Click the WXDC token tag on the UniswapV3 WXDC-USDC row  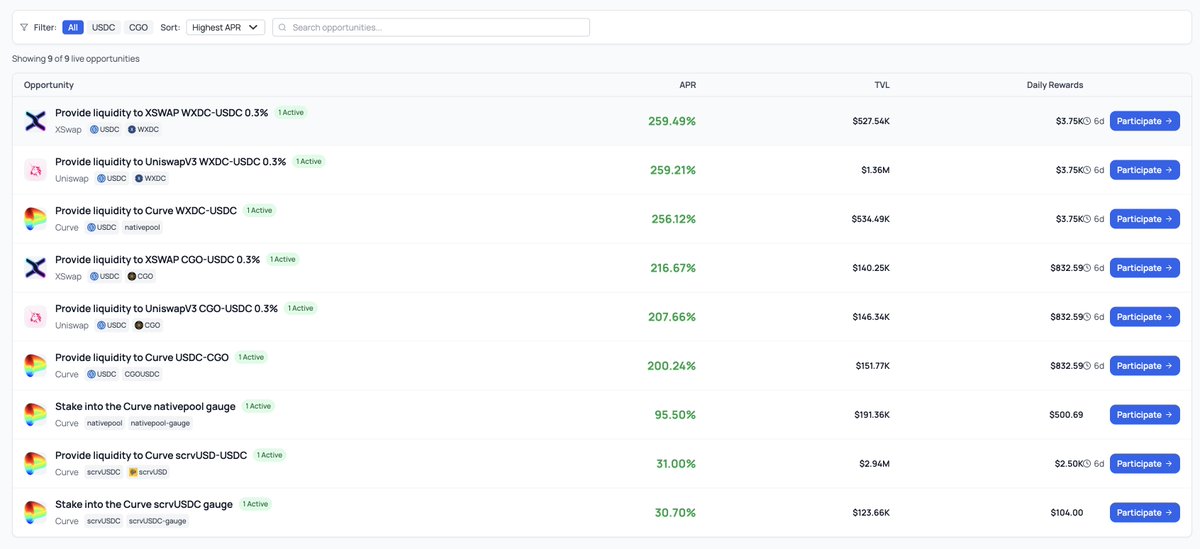[x=150, y=179]
